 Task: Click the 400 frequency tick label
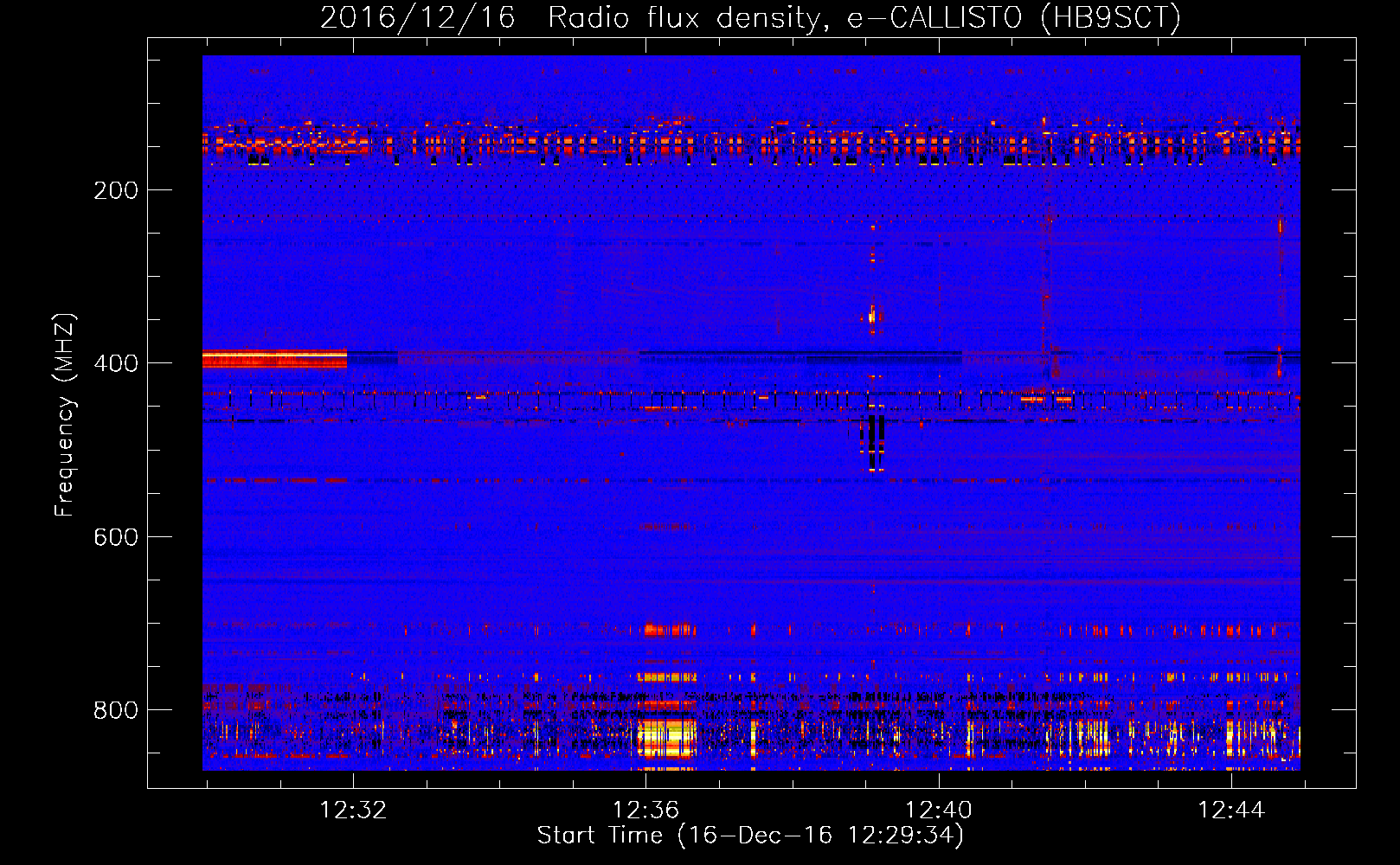(116, 363)
